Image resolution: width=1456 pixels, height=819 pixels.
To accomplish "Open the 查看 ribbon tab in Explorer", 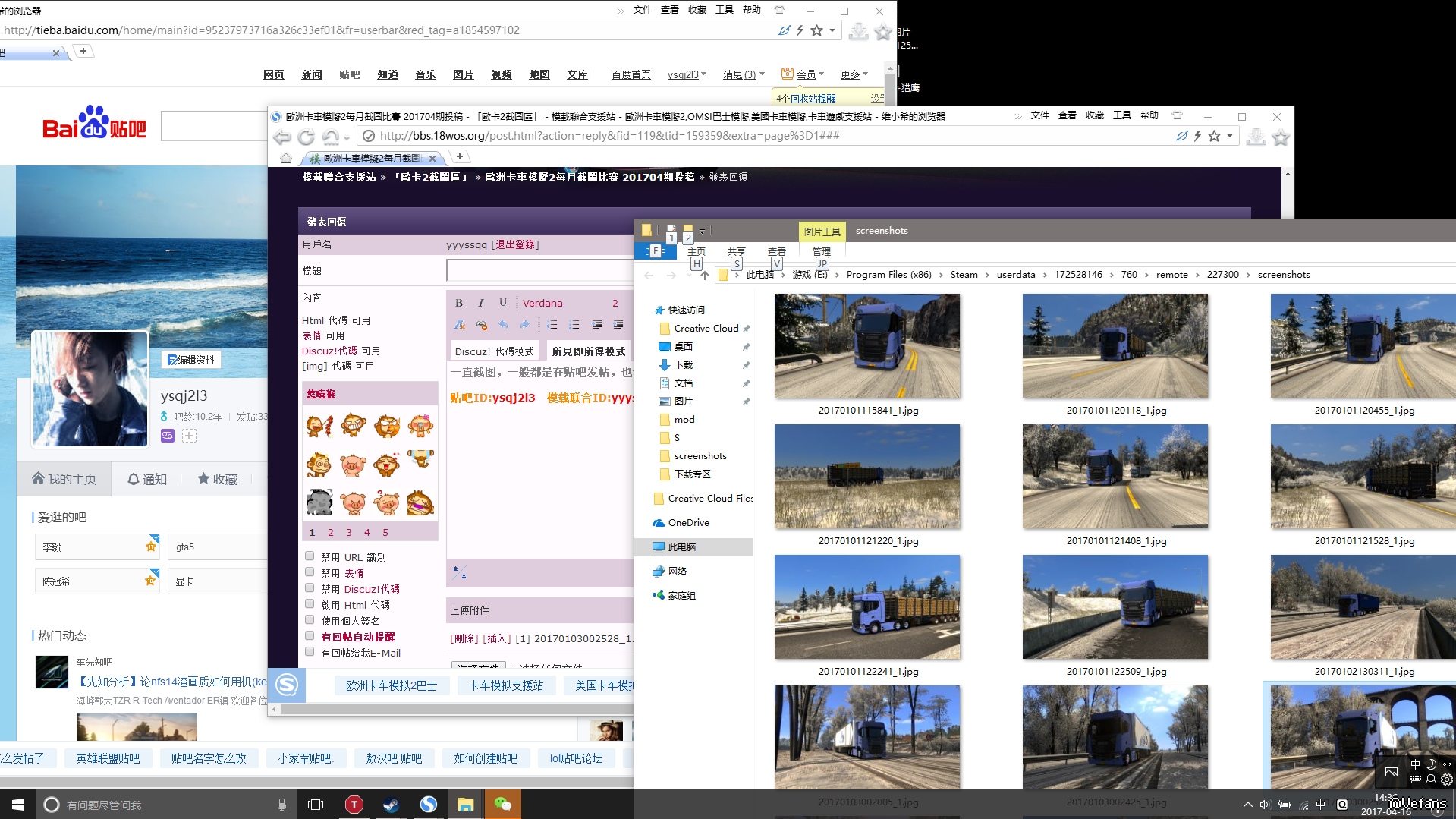I will click(x=776, y=251).
